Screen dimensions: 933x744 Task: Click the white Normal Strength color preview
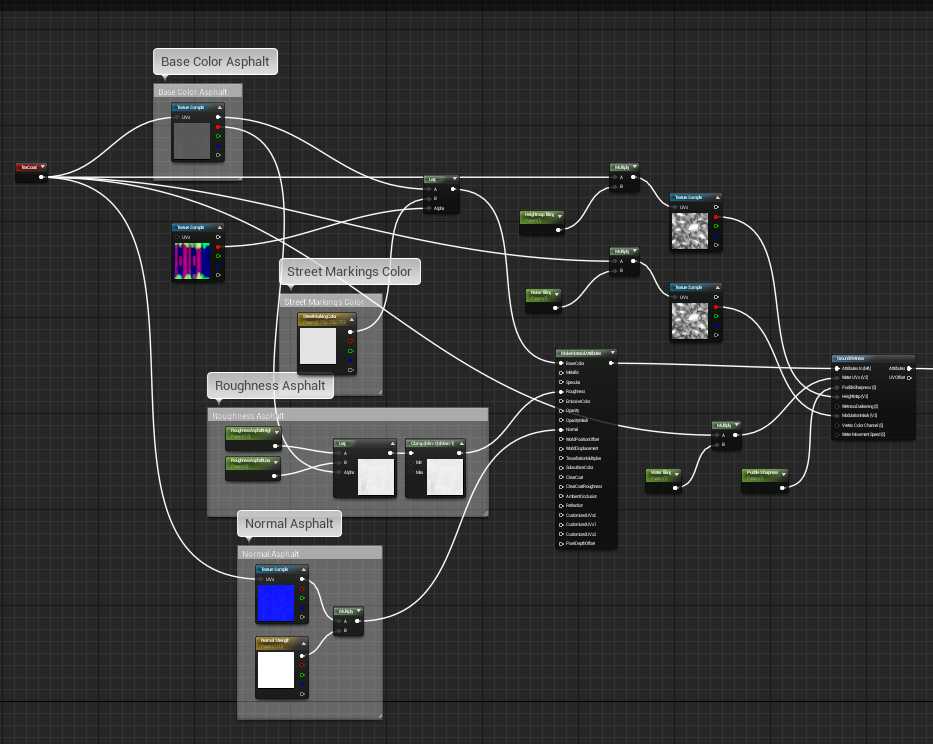tap(275, 670)
